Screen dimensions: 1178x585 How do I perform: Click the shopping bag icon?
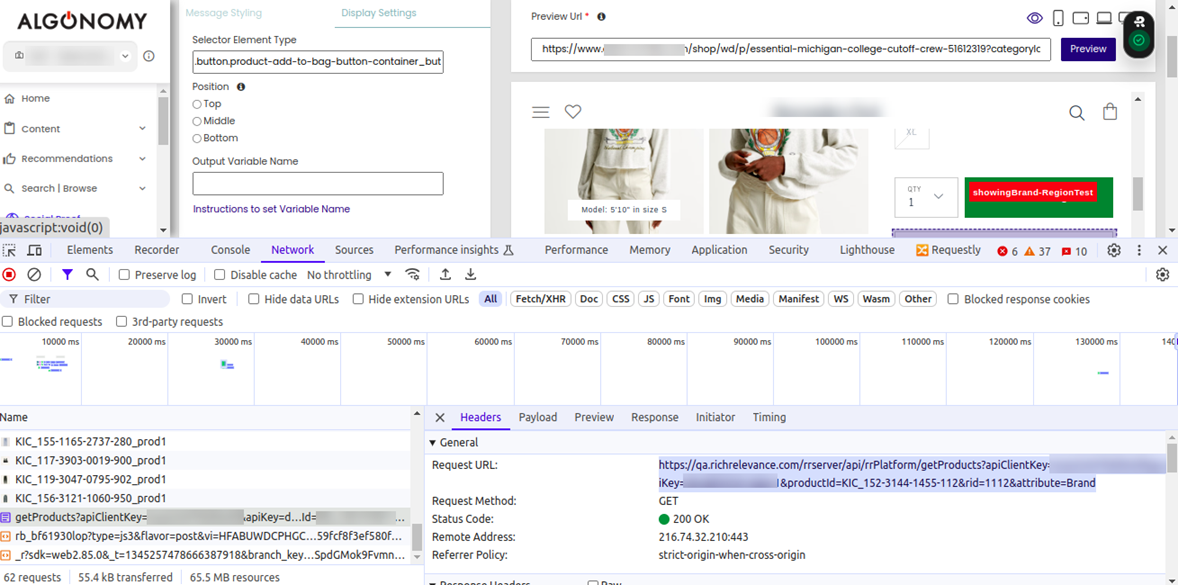pyautogui.click(x=1110, y=112)
